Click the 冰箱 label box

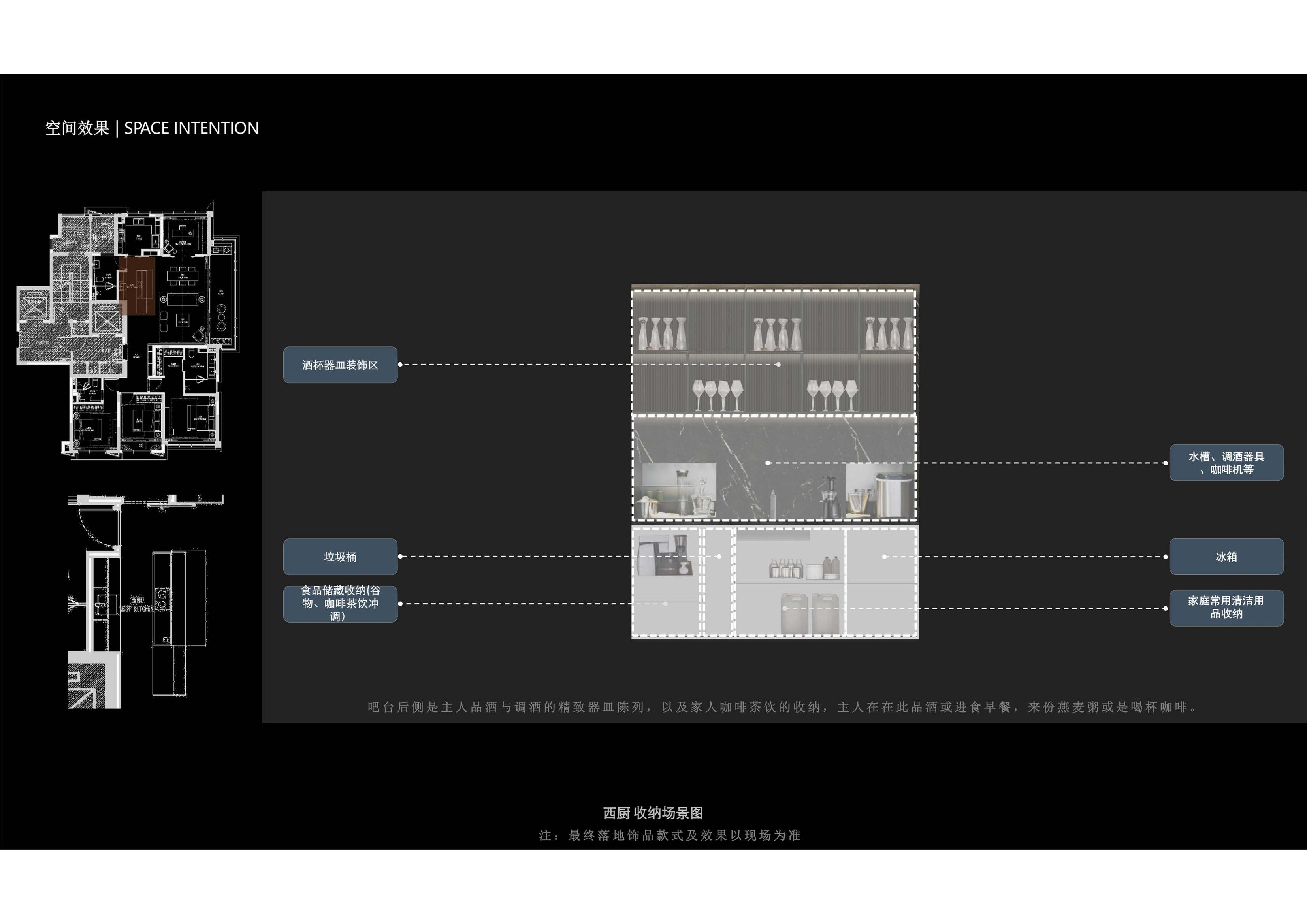(x=1226, y=557)
